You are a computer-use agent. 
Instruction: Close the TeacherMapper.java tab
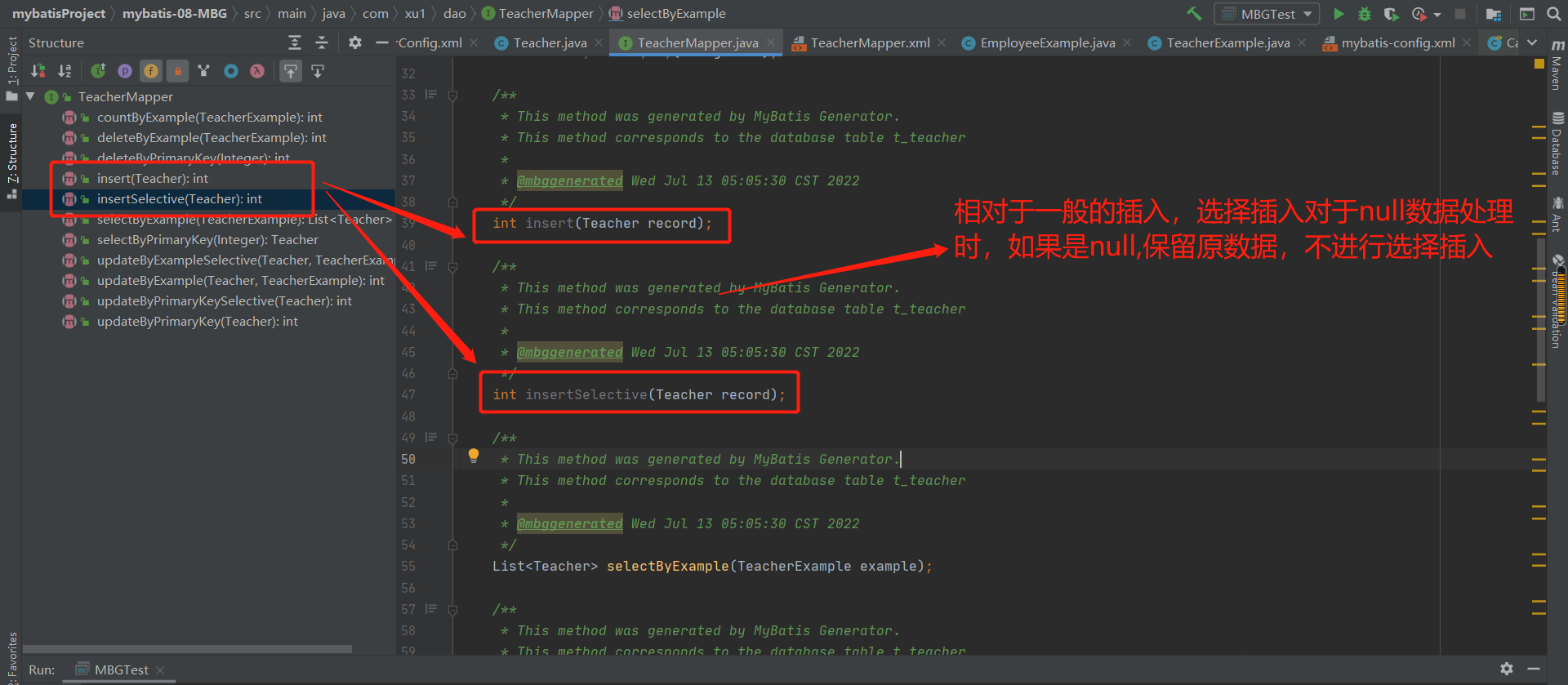771,42
